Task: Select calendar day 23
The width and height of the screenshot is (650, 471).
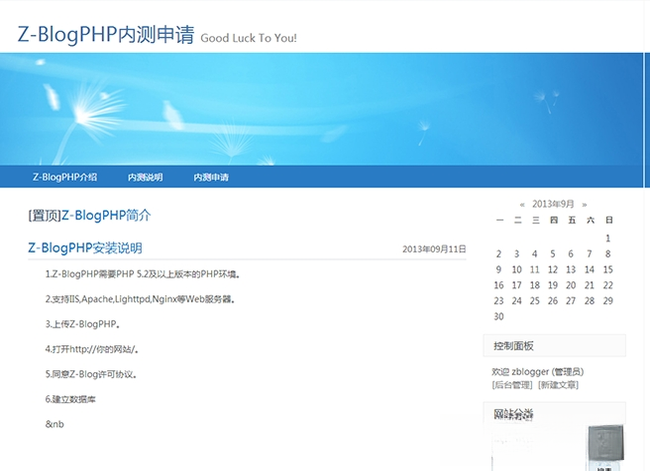Action: (x=499, y=301)
